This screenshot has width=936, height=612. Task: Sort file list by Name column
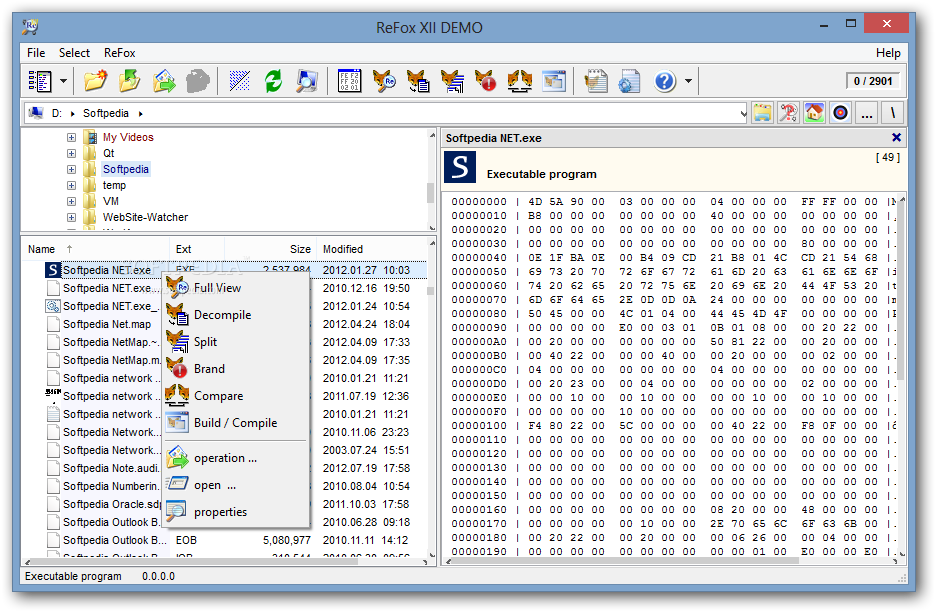click(96, 249)
